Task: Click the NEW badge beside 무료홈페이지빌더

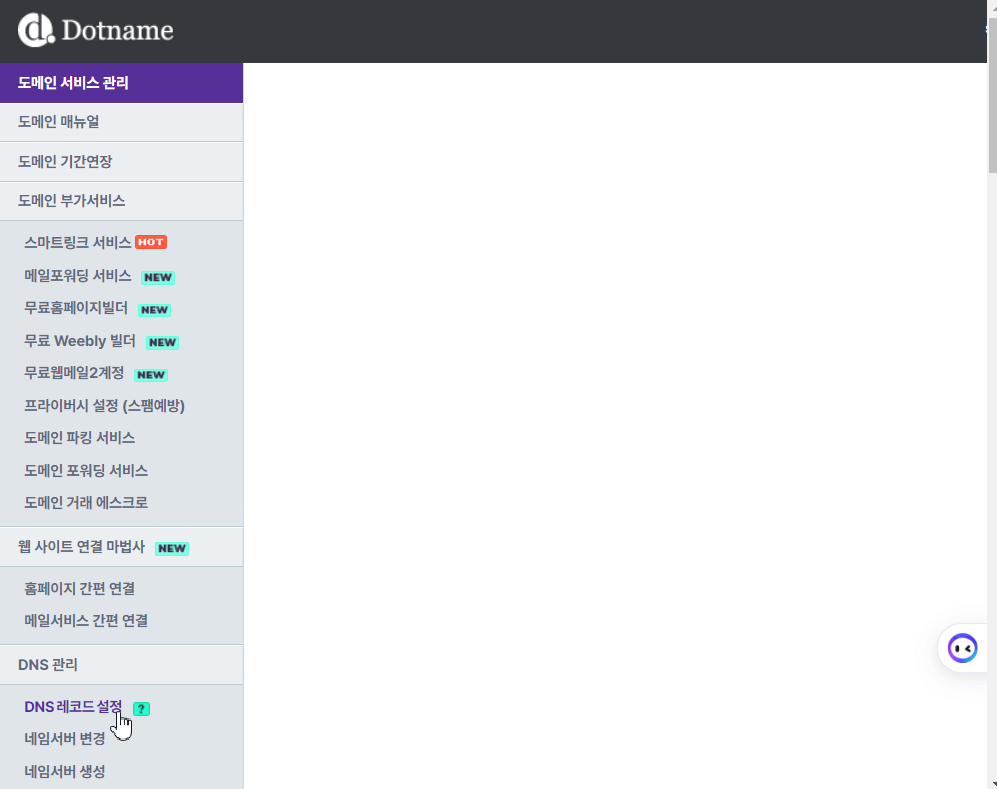Action: coord(154,309)
